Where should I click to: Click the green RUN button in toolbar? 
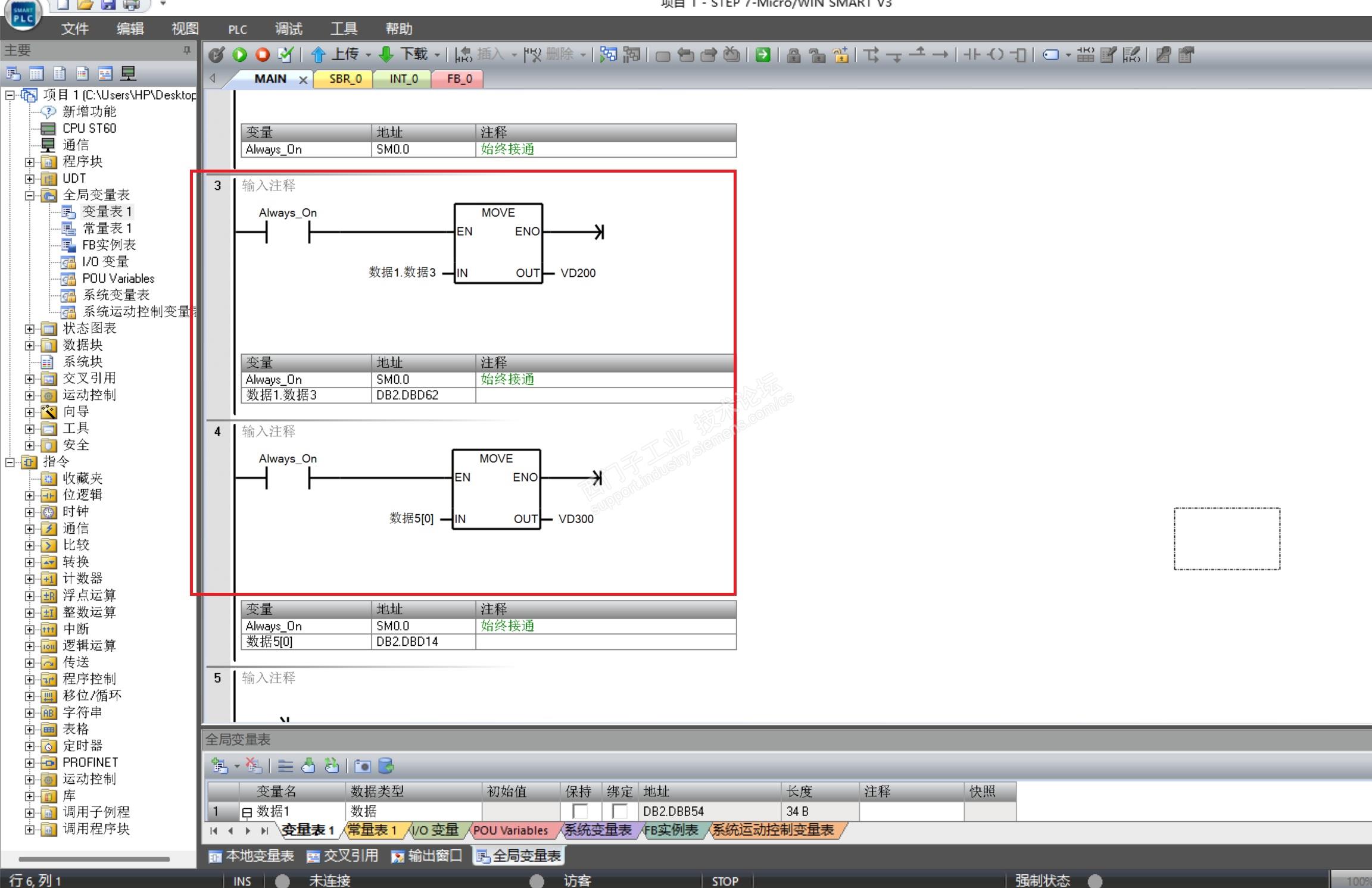(x=239, y=55)
